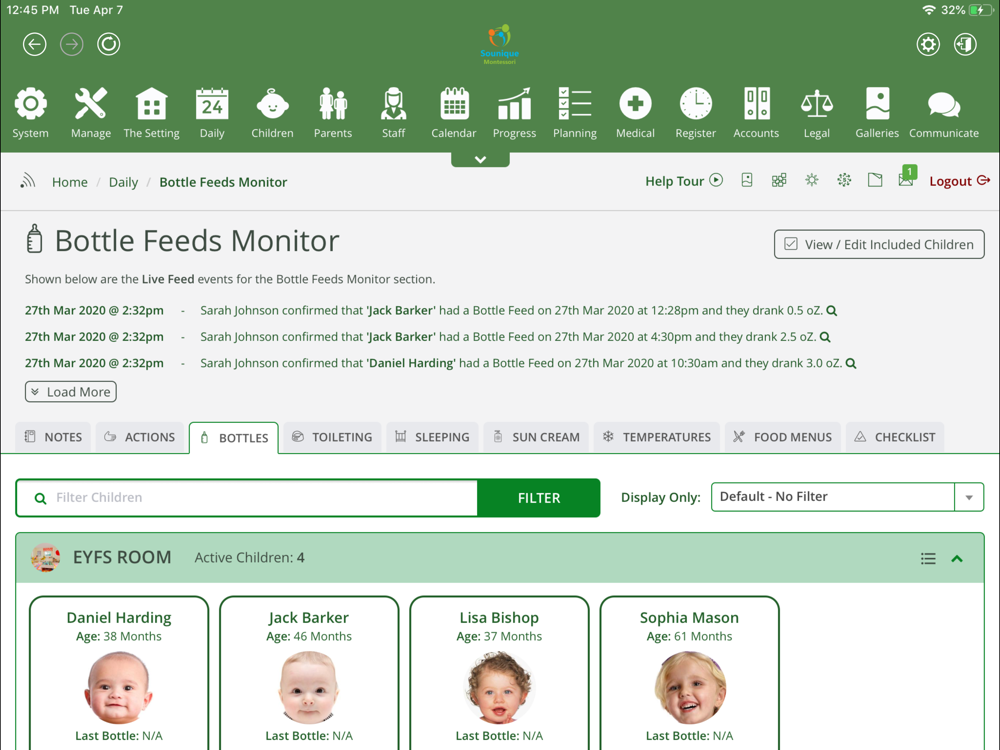Open the System menu
Viewport: 1000px width, 750px height.
point(30,113)
